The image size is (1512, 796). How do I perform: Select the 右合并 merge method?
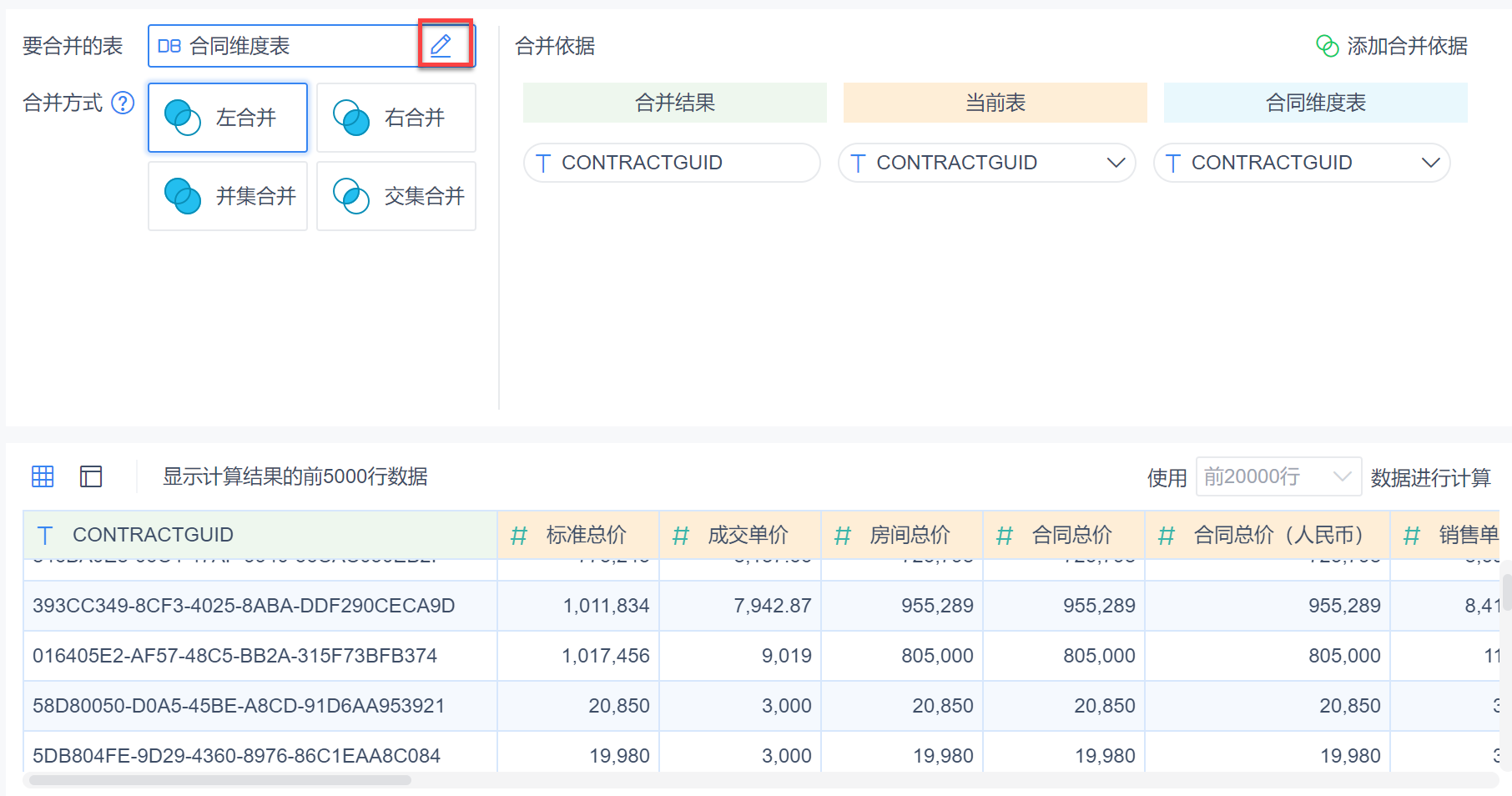[x=396, y=118]
